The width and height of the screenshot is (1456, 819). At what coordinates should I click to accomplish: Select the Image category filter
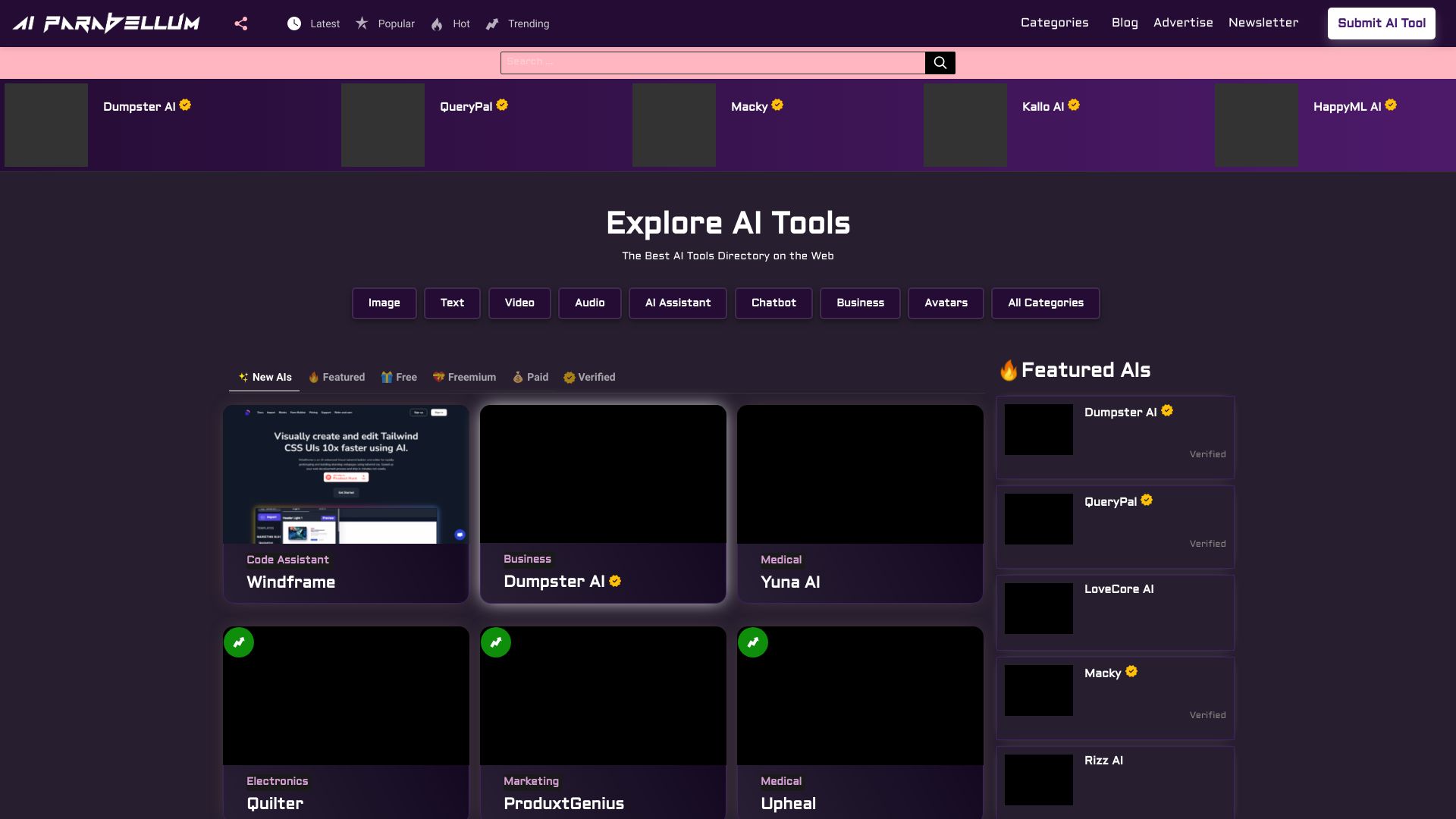tap(384, 303)
